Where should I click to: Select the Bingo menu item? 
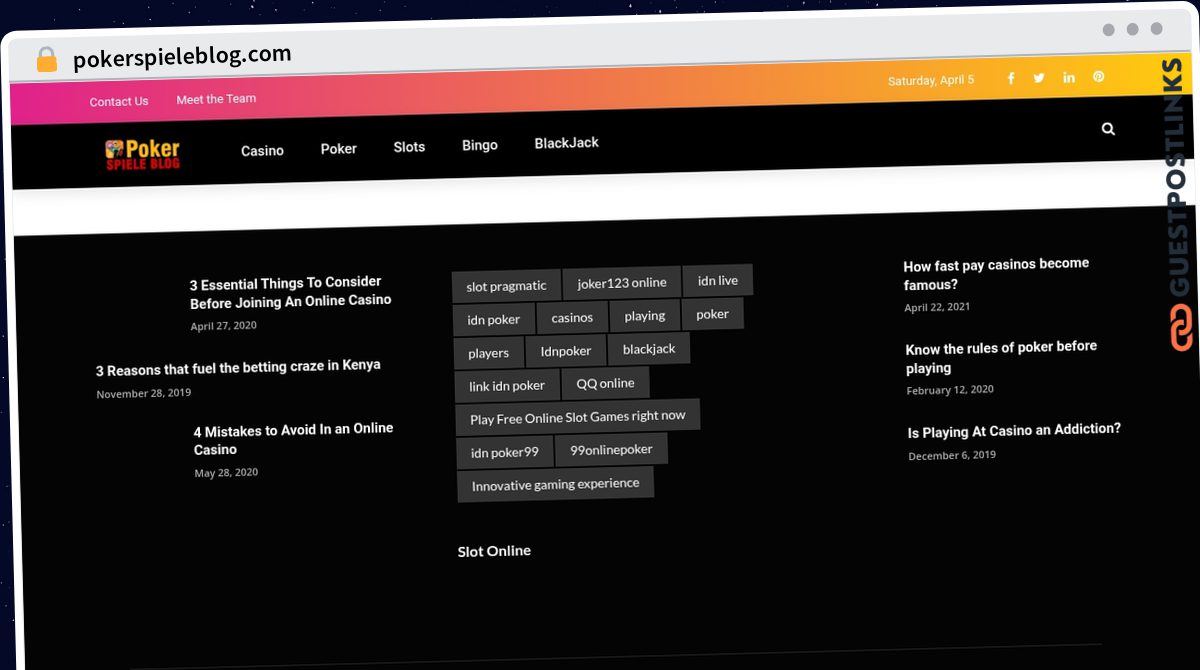[x=480, y=145]
